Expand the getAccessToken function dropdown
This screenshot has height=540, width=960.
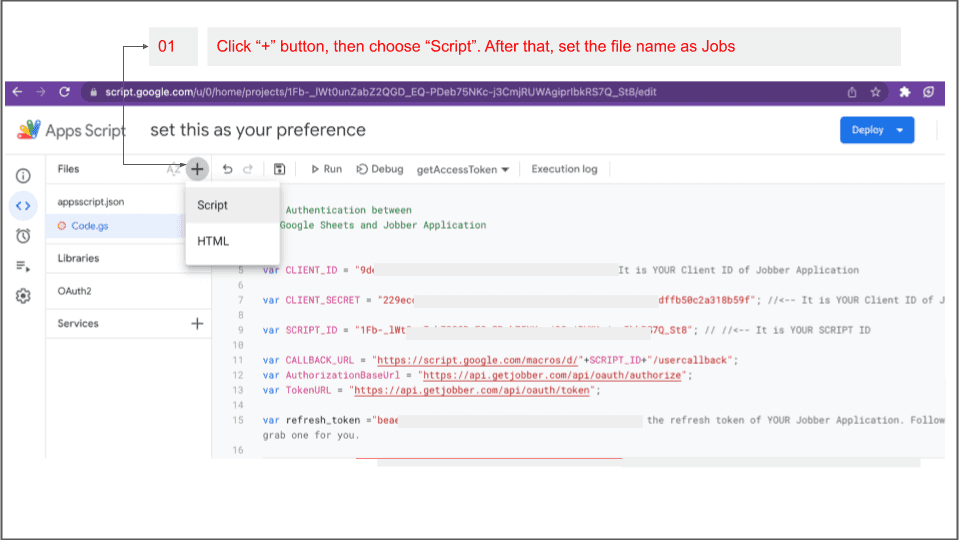tap(463, 170)
